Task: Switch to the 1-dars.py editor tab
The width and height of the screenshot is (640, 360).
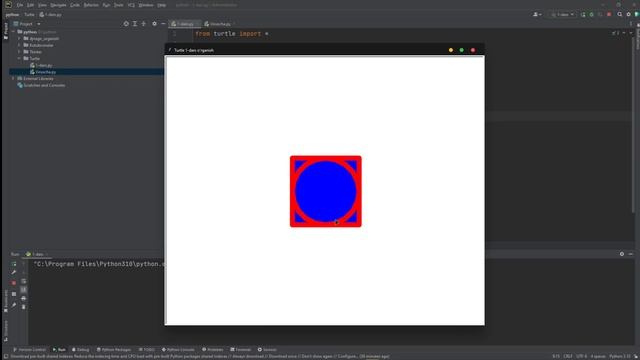Action: (x=184, y=24)
